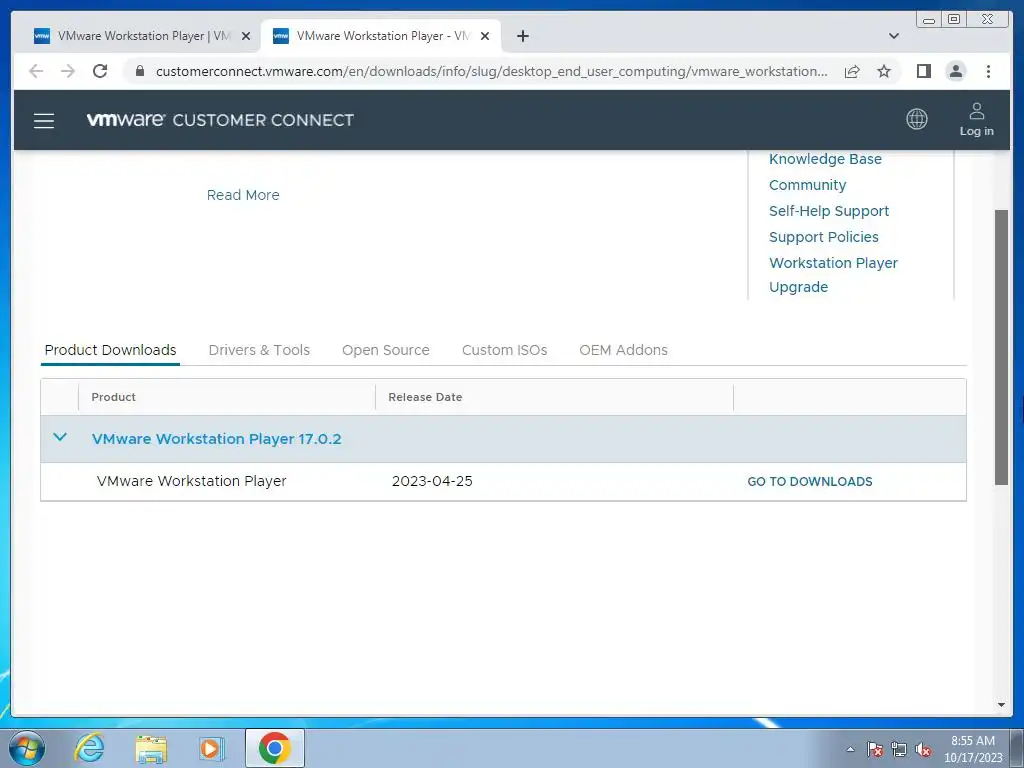Click the VMware Workstation Player product cell
This screenshot has height=768, width=1024.
click(191, 481)
